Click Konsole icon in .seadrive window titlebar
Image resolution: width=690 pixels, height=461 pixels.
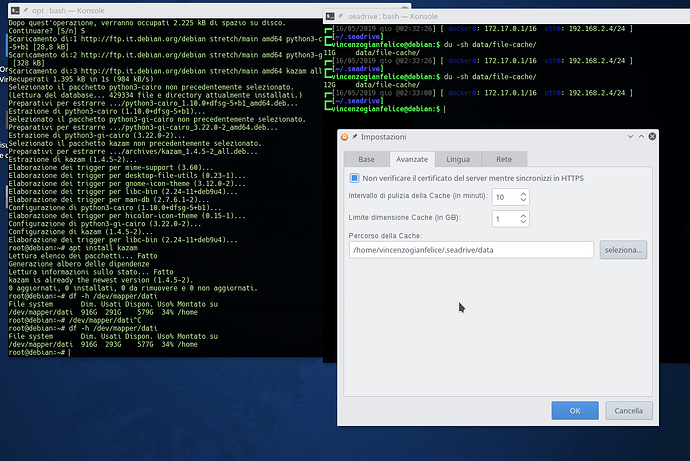[331, 18]
